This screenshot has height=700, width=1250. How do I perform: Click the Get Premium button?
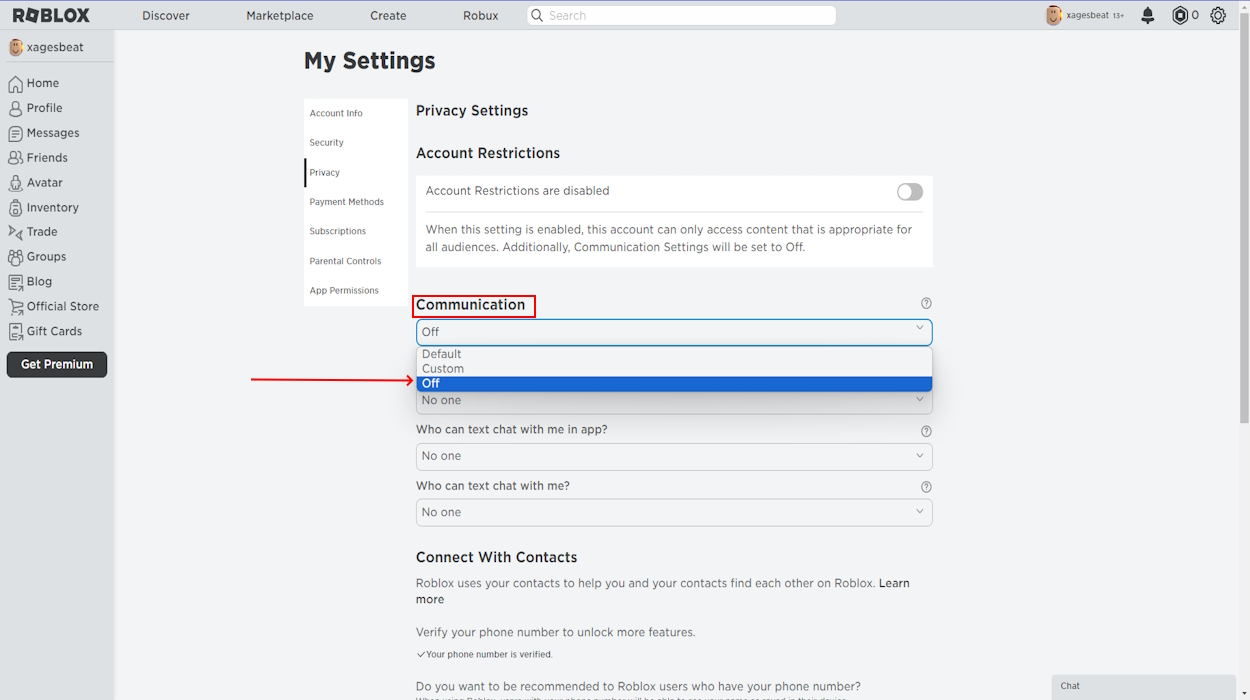[x=56, y=364]
